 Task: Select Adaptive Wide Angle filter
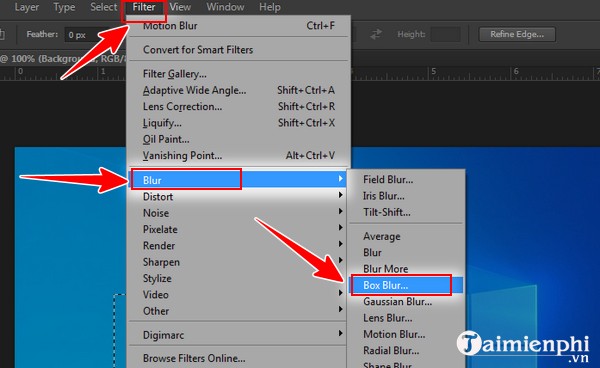(238, 90)
